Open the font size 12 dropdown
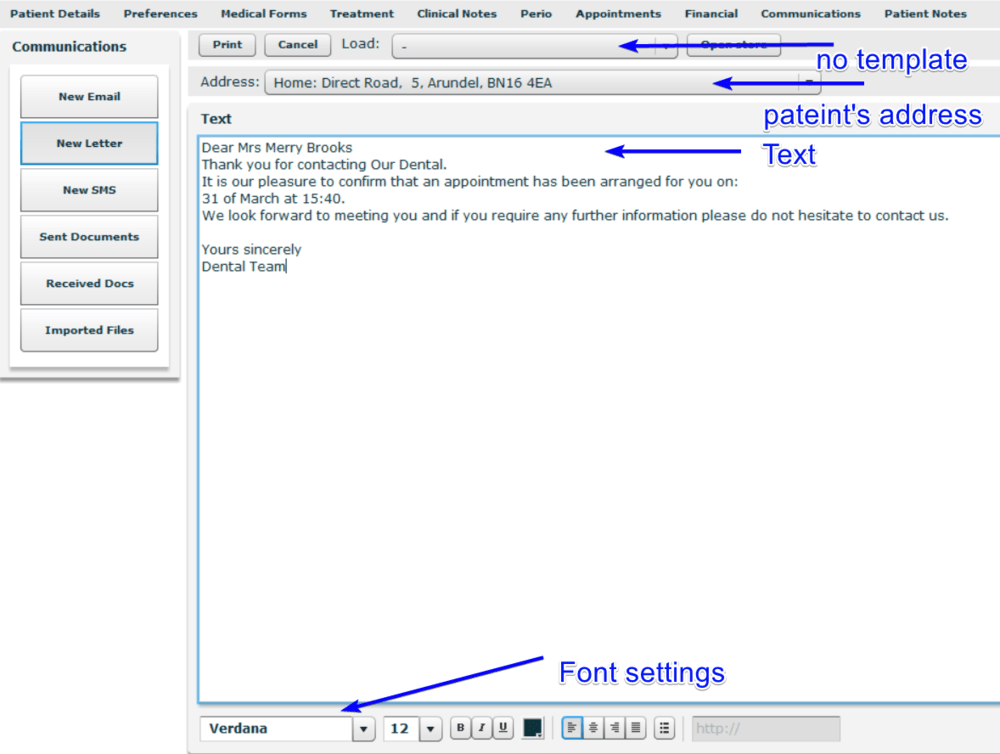This screenshot has height=754, width=1000. [431, 729]
